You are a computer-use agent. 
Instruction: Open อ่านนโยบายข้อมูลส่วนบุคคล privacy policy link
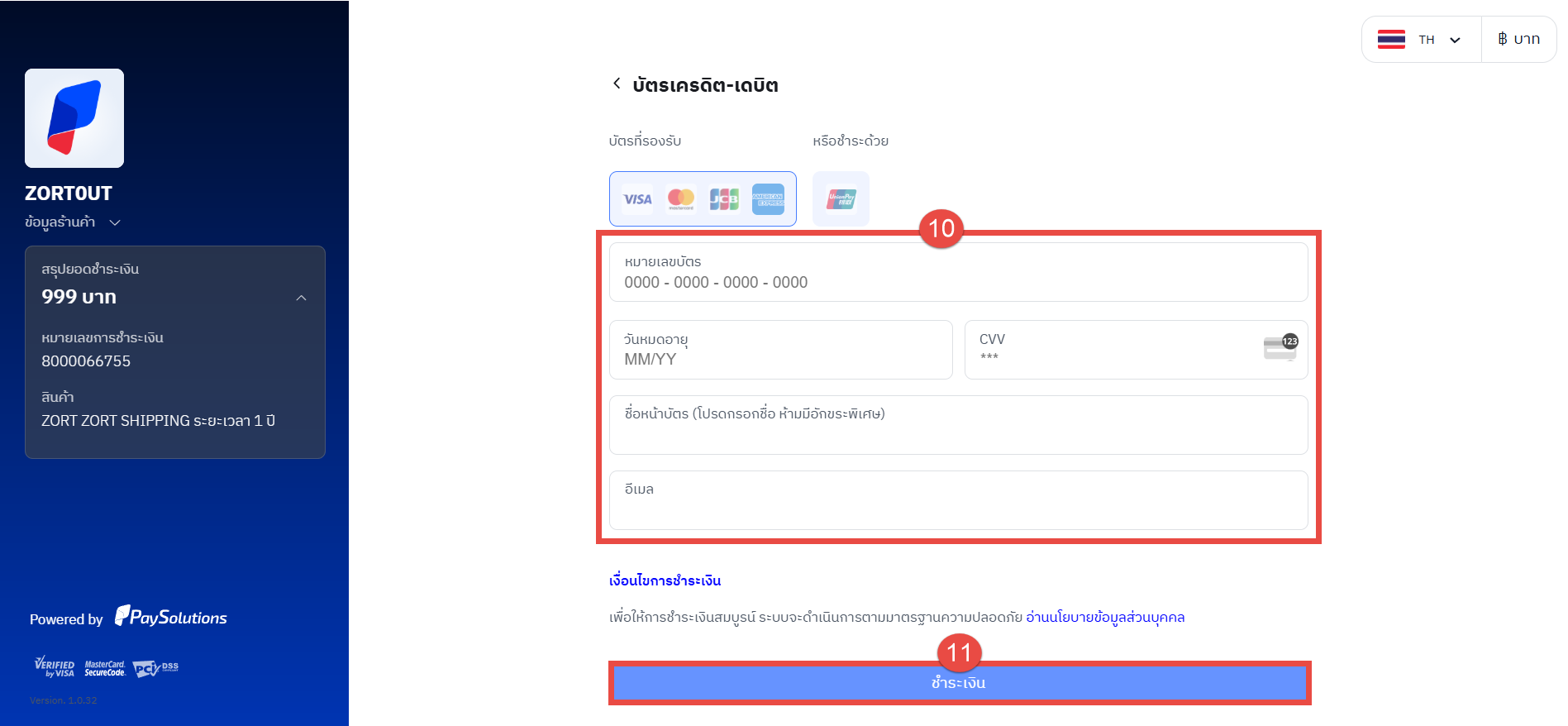(x=1105, y=617)
